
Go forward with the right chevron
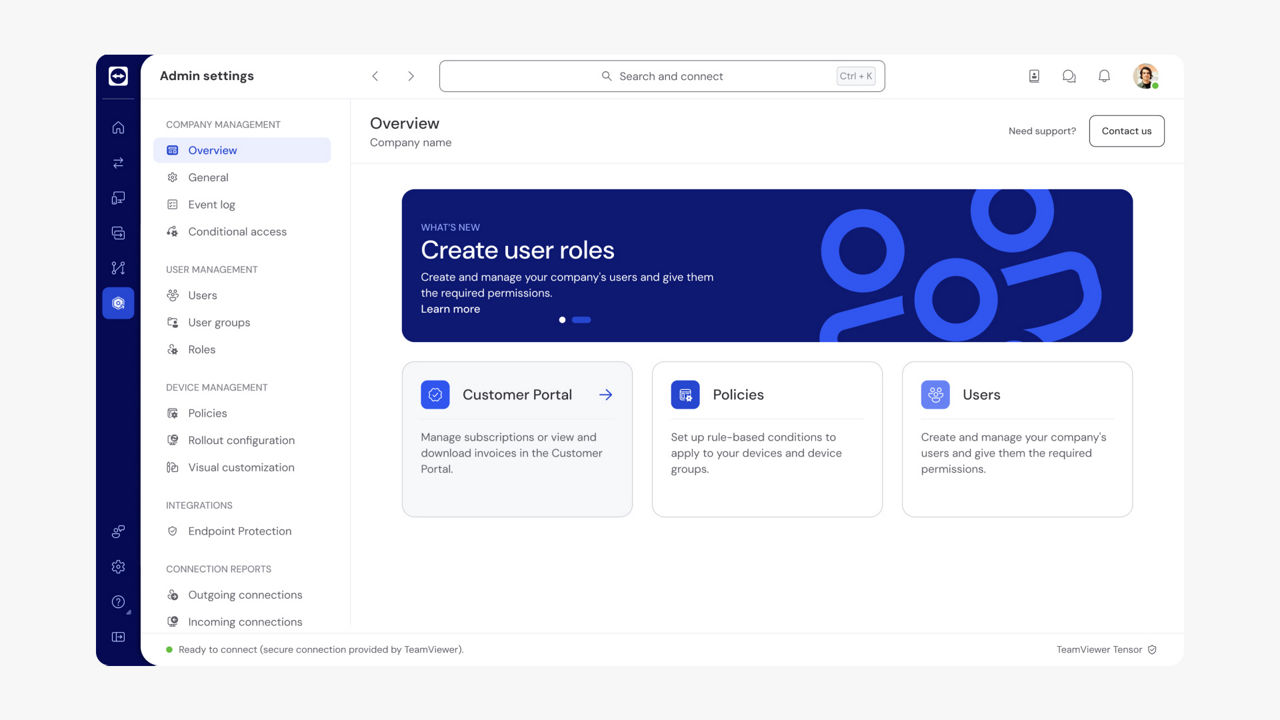tap(410, 76)
